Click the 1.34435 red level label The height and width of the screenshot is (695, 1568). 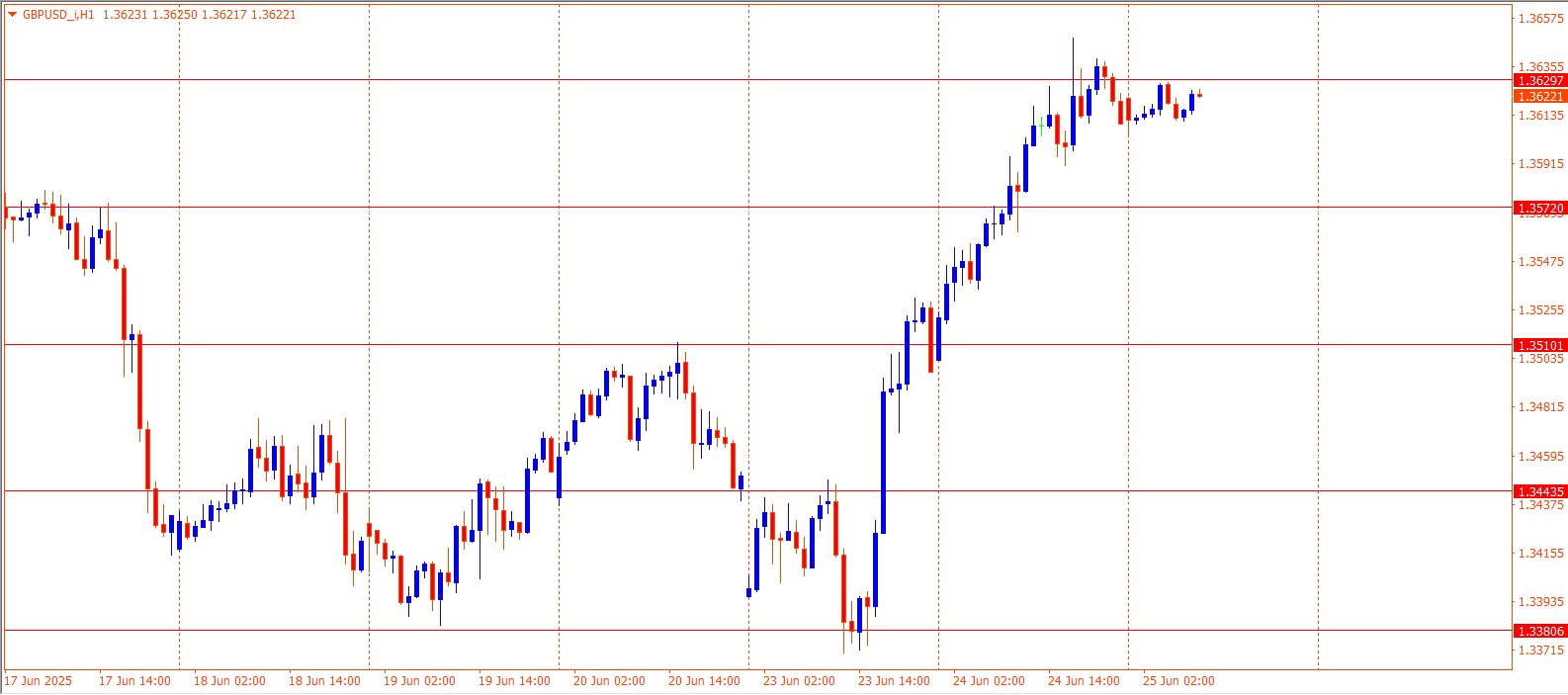[x=1540, y=491]
